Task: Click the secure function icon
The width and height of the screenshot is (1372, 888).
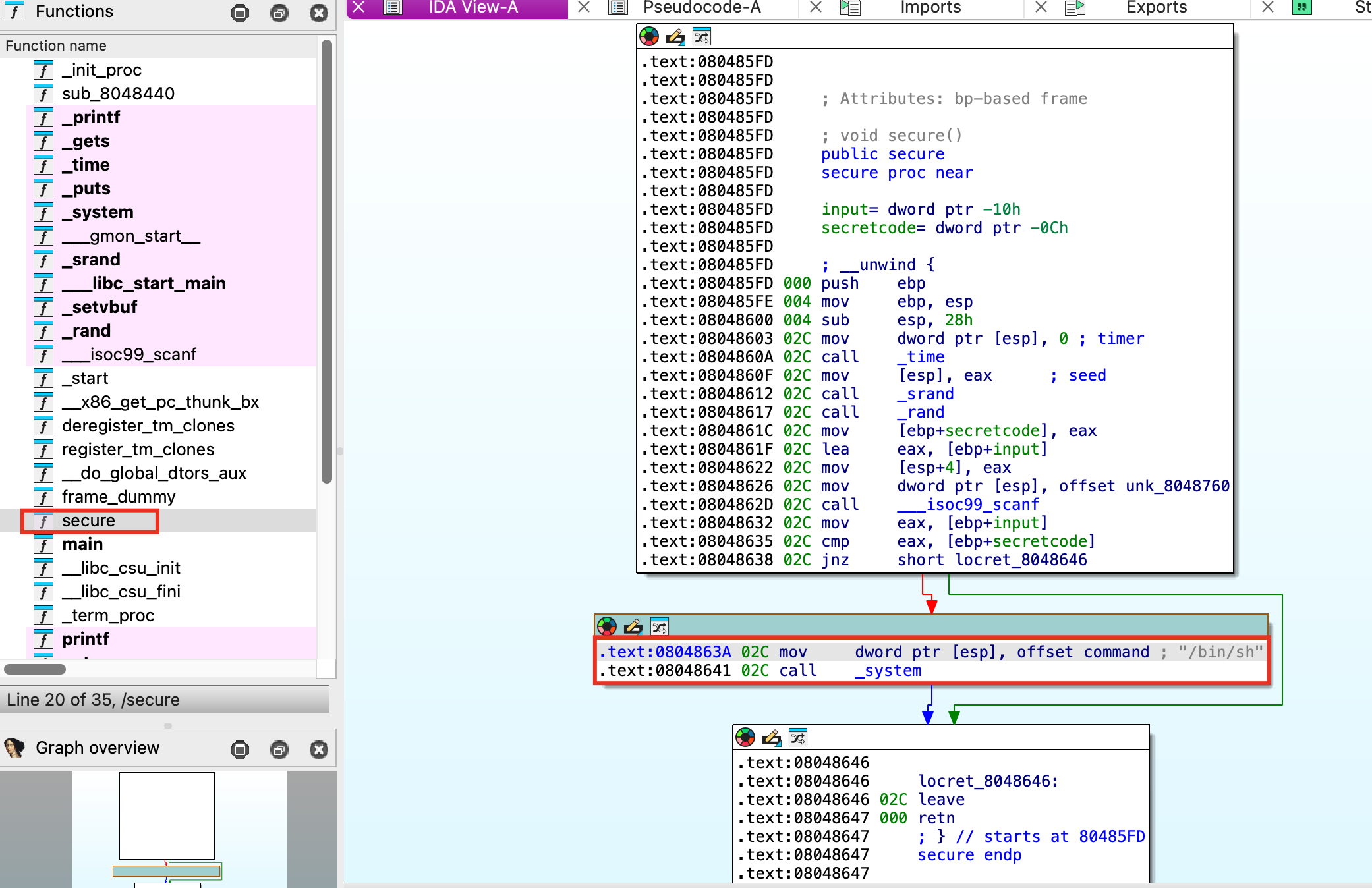Action: point(43,520)
